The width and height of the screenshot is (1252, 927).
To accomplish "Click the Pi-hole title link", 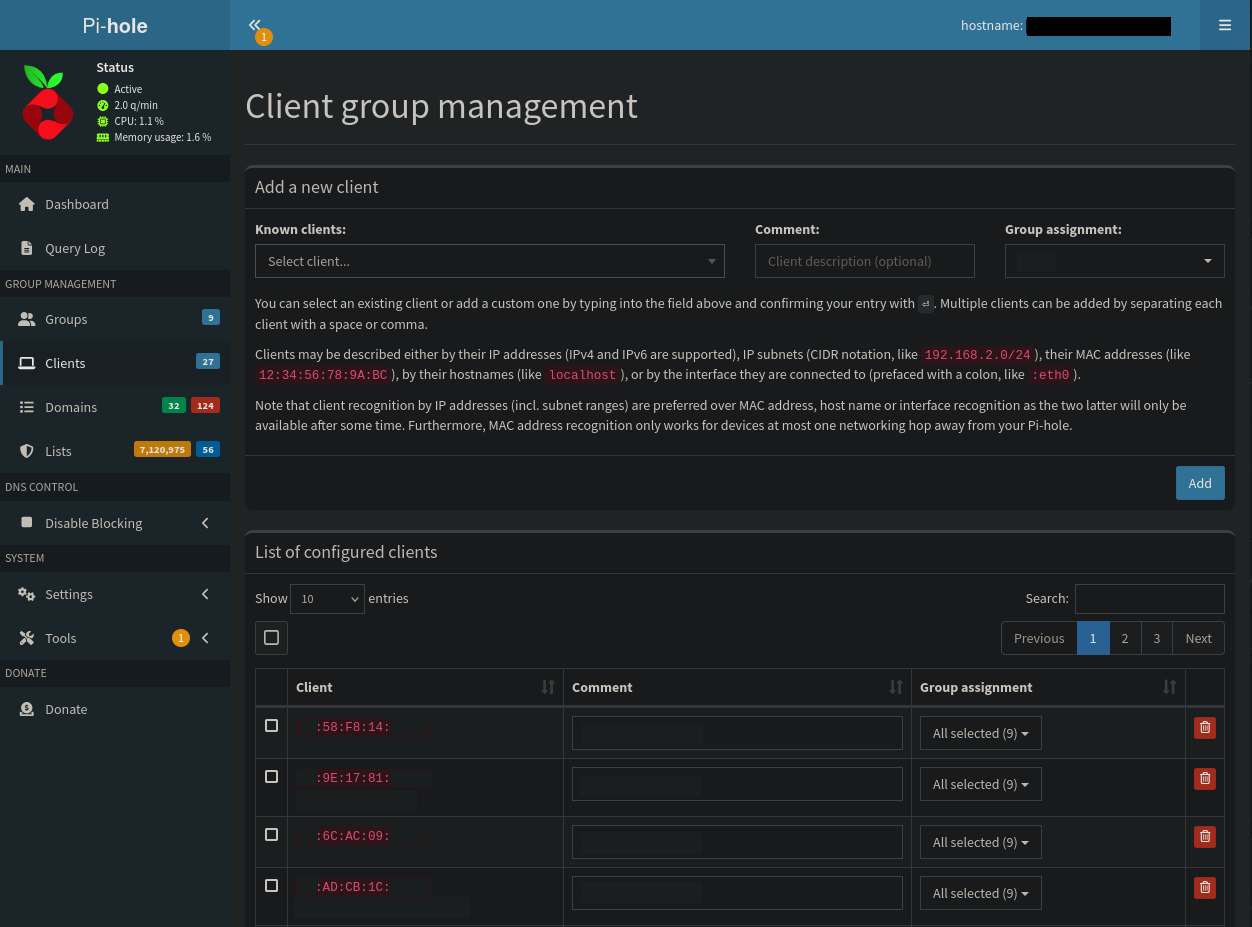I will 115,25.
